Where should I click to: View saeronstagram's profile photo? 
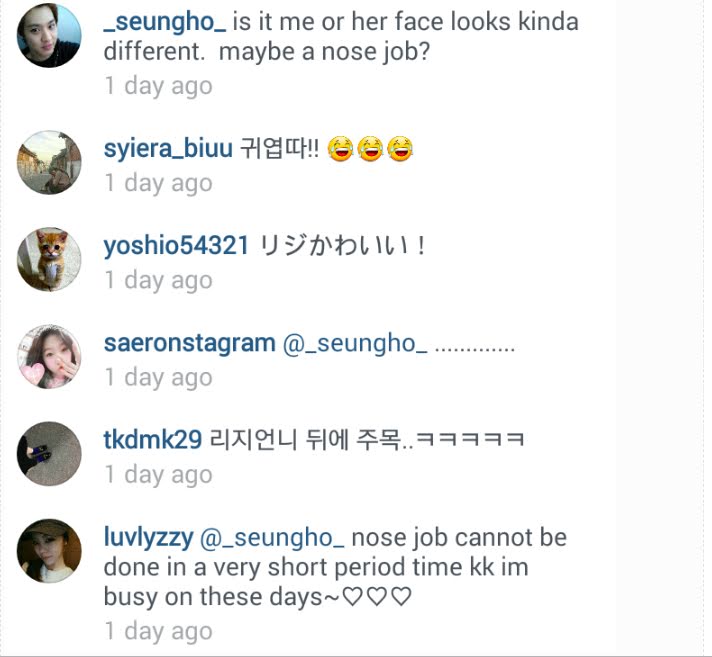49,356
